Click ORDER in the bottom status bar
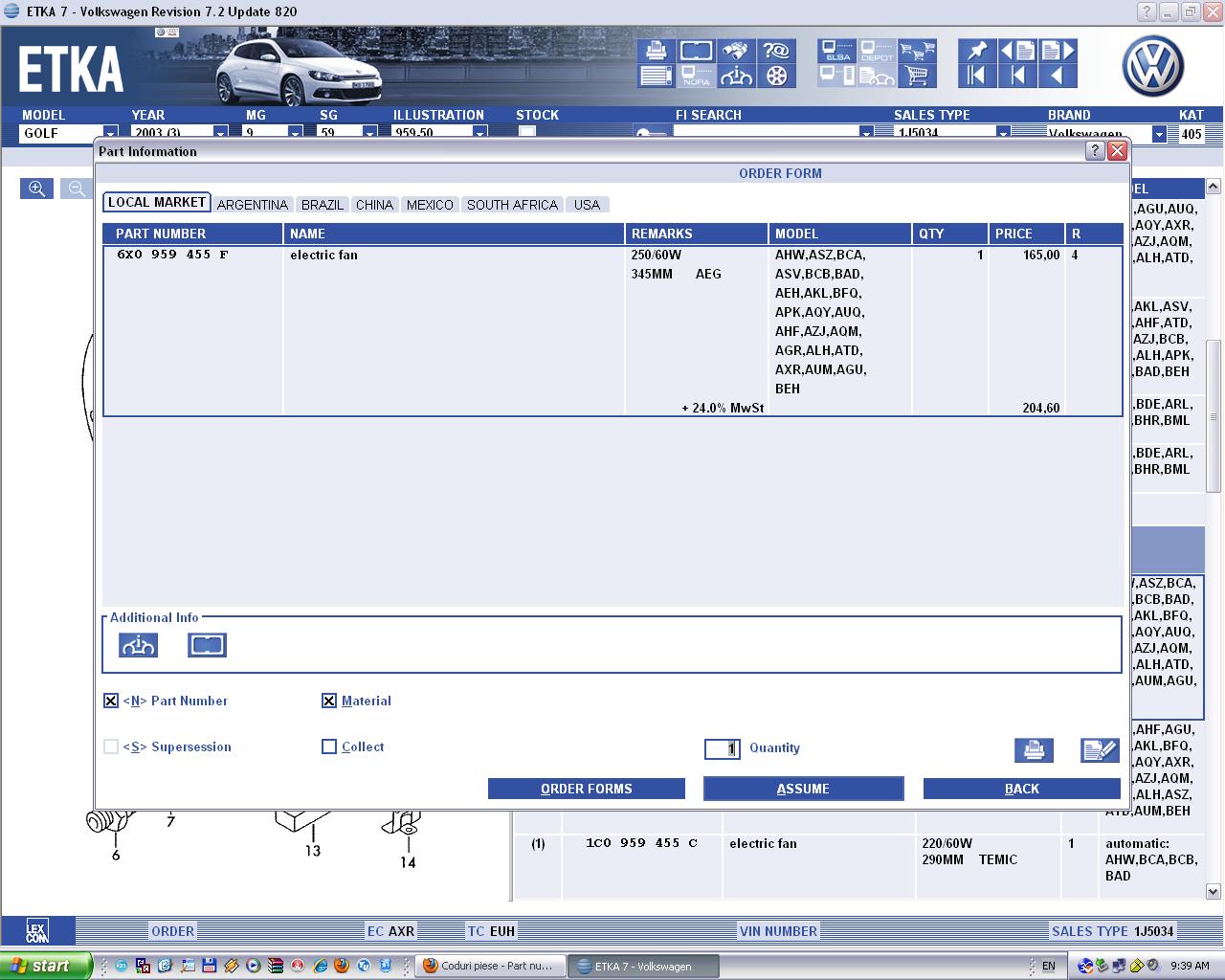 coord(172,931)
